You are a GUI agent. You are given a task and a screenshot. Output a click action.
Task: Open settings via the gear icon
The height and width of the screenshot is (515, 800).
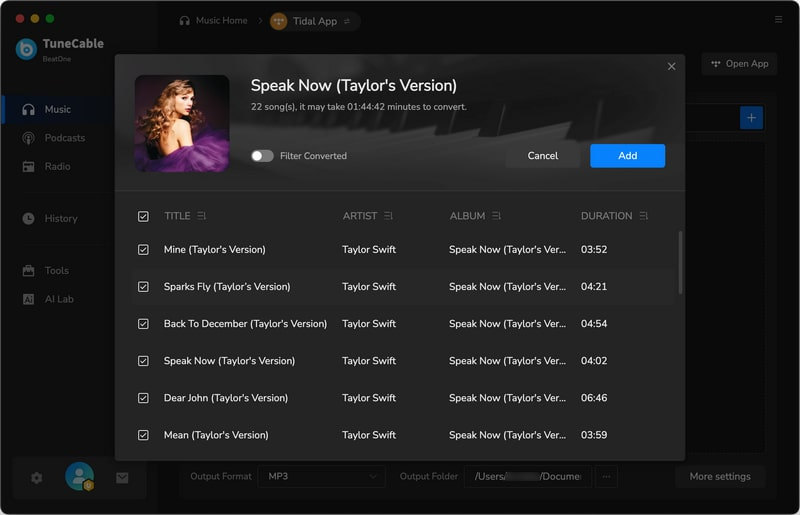(36, 478)
